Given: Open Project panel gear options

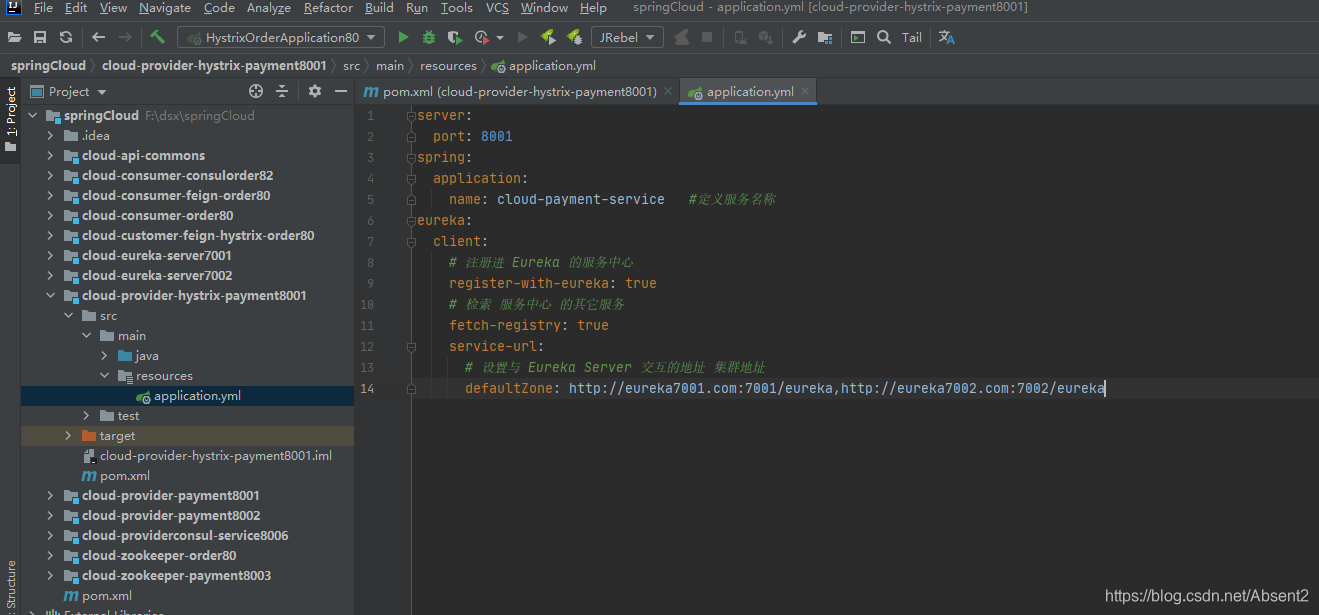Looking at the screenshot, I should tap(315, 91).
